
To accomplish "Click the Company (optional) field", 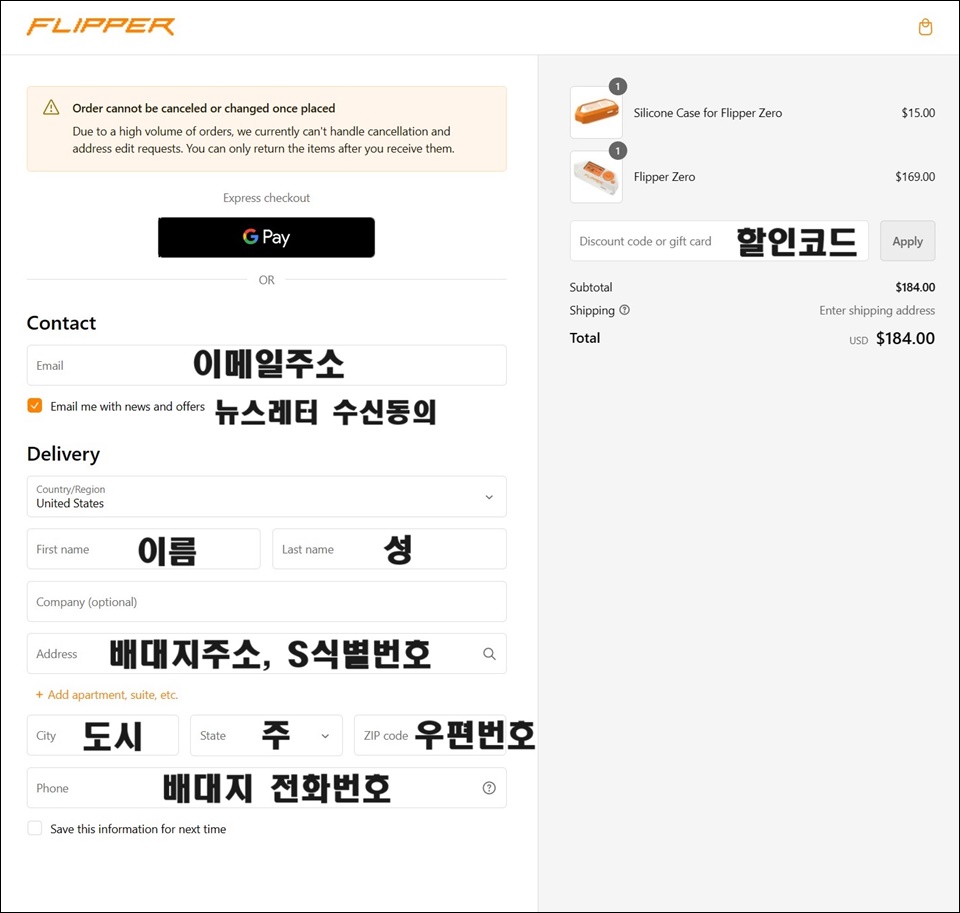I will click(266, 602).
